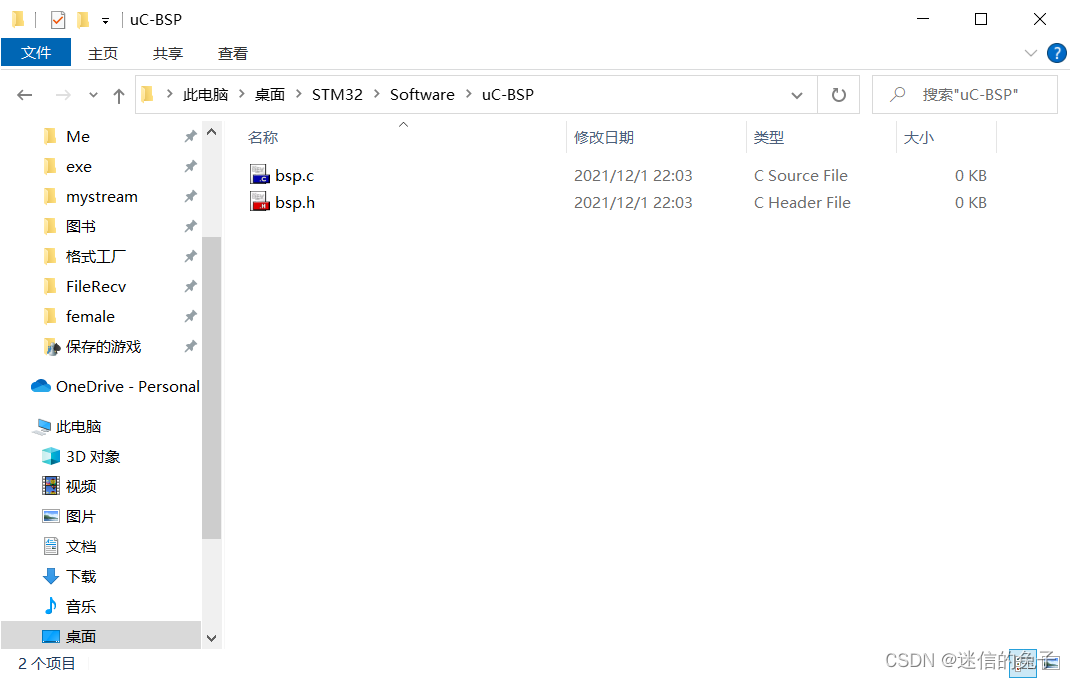The width and height of the screenshot is (1071, 679).
Task: Open the 主页 ribbon tab
Action: pyautogui.click(x=103, y=53)
